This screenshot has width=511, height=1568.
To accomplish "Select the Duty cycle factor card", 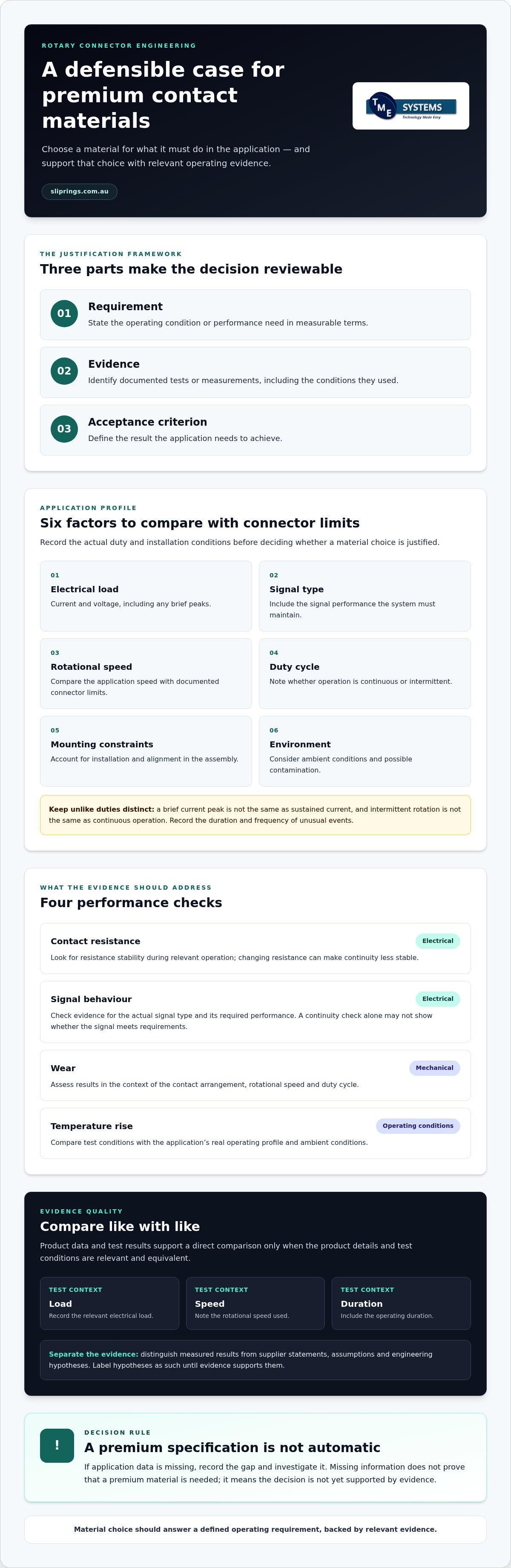I will click(x=365, y=673).
